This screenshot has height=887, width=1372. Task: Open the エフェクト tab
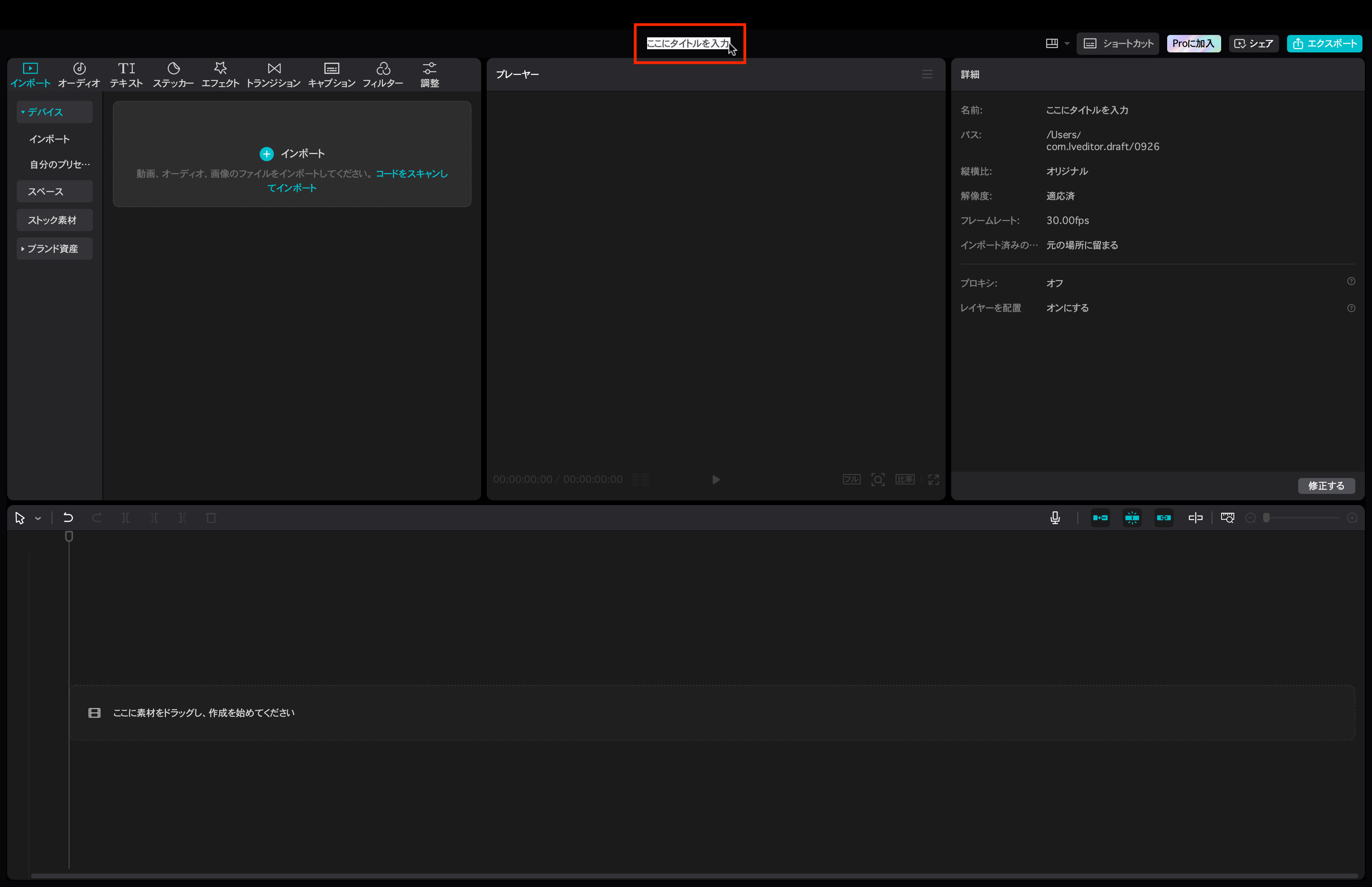click(x=220, y=75)
